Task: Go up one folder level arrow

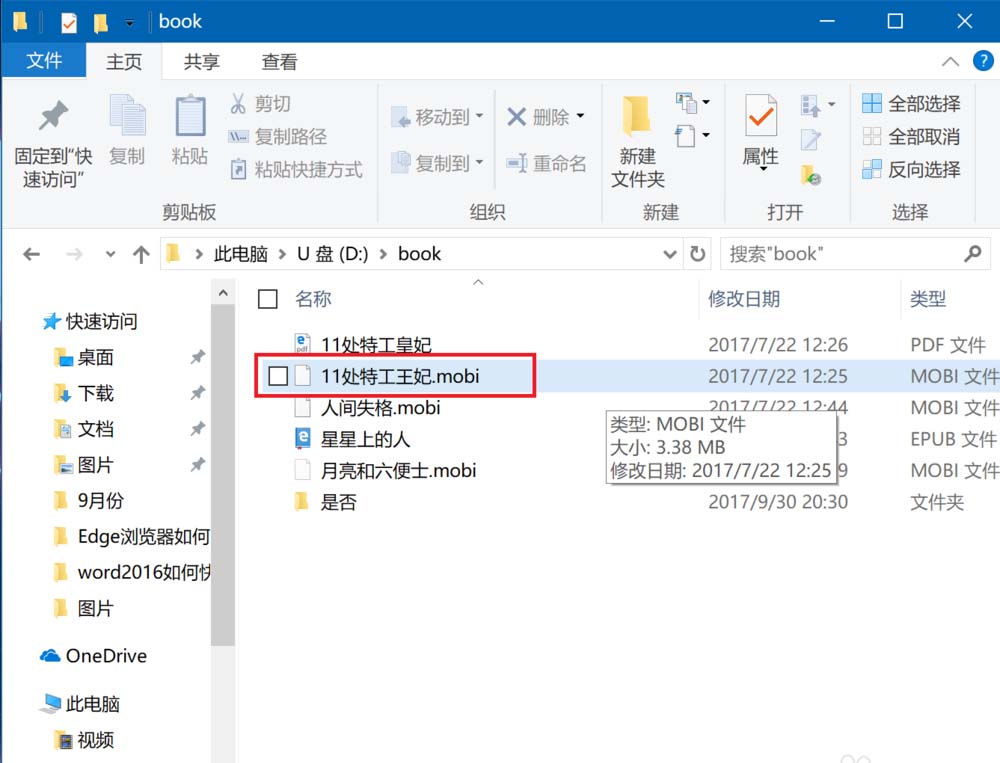Action: pos(141,255)
